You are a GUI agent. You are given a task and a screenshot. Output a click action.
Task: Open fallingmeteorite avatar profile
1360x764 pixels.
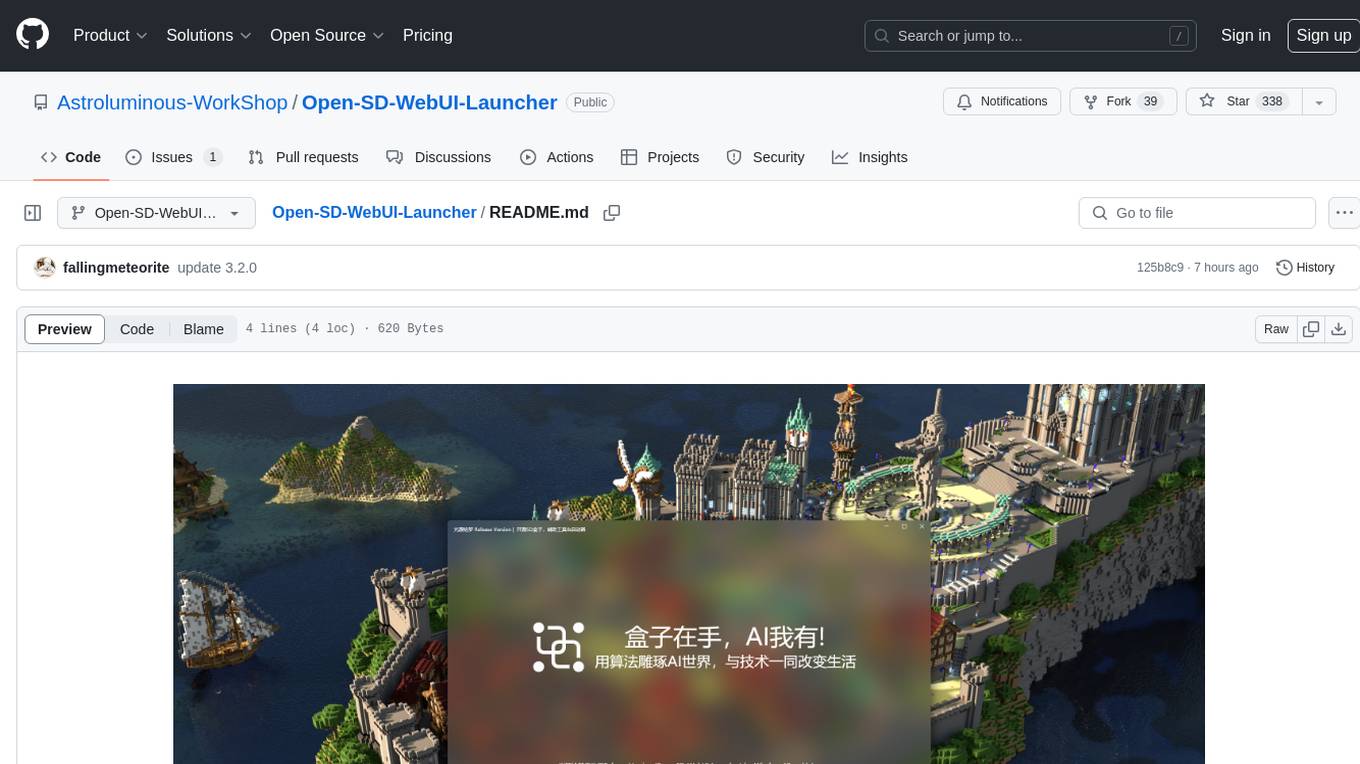coord(44,267)
